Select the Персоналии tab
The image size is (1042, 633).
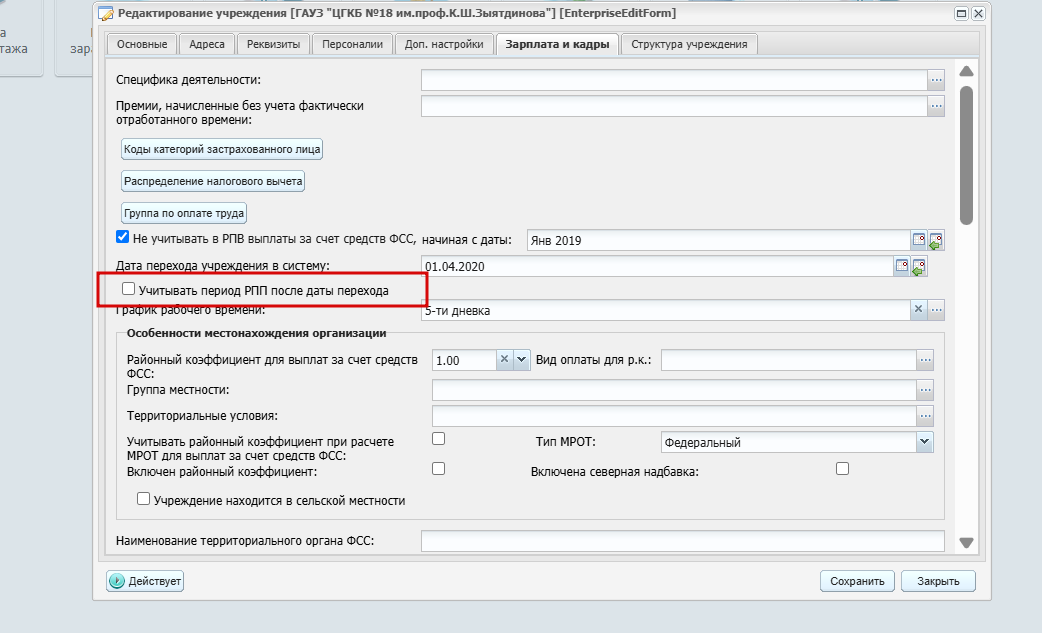(x=352, y=45)
